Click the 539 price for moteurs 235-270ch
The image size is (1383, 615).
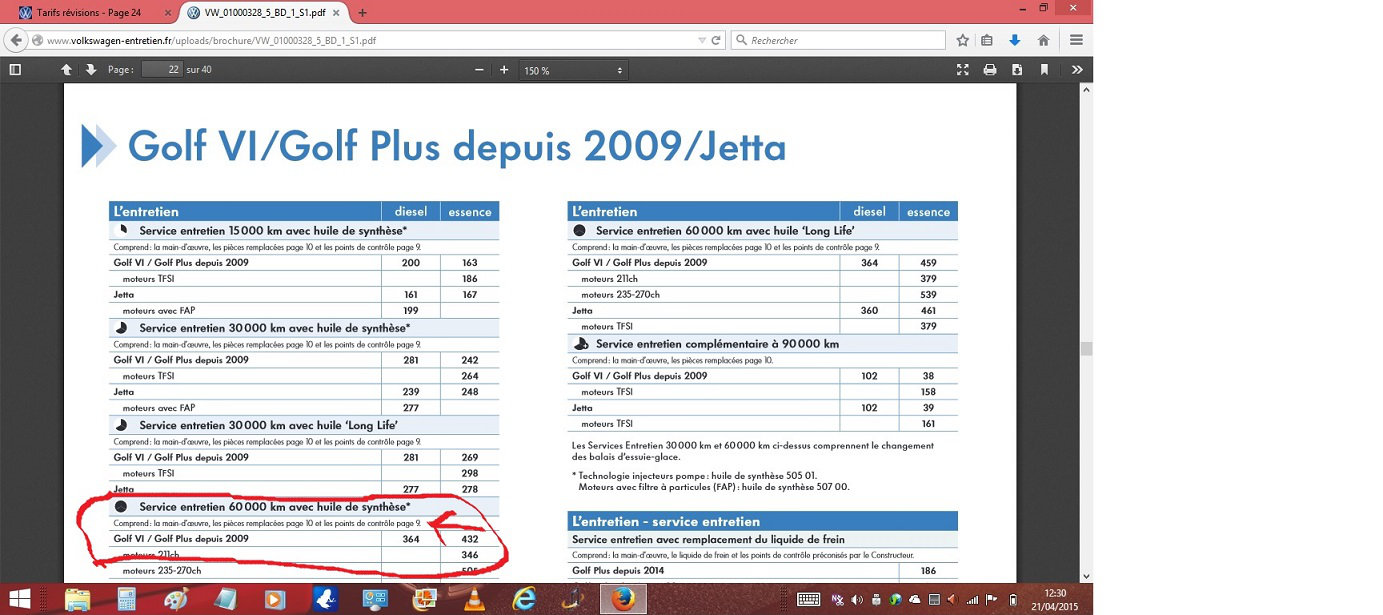coord(929,295)
